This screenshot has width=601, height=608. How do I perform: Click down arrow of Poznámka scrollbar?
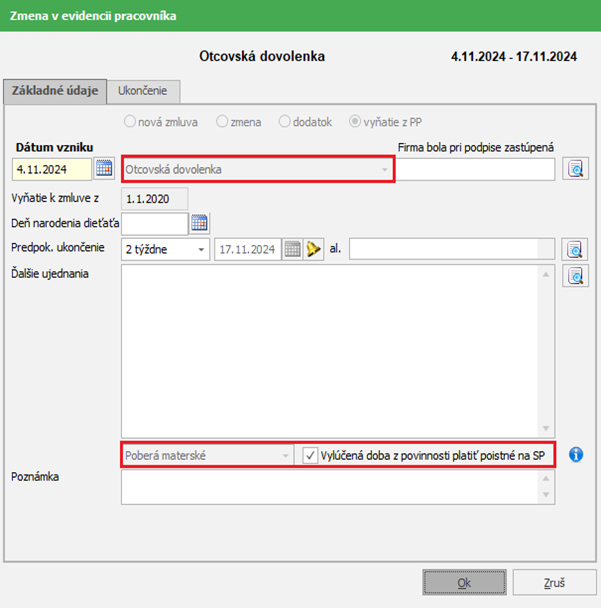coord(546,495)
